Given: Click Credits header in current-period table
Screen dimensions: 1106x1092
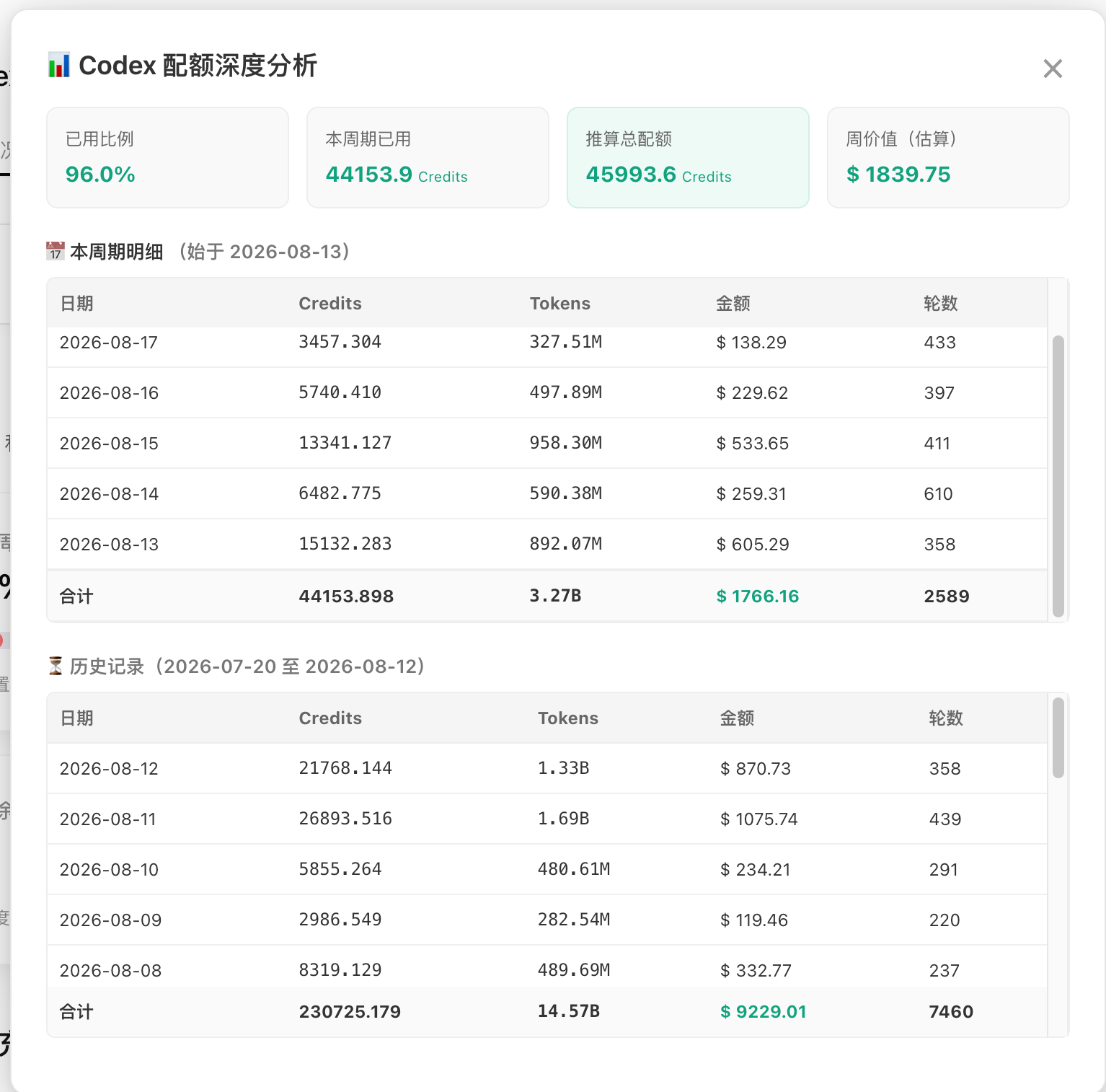Looking at the screenshot, I should (x=330, y=303).
